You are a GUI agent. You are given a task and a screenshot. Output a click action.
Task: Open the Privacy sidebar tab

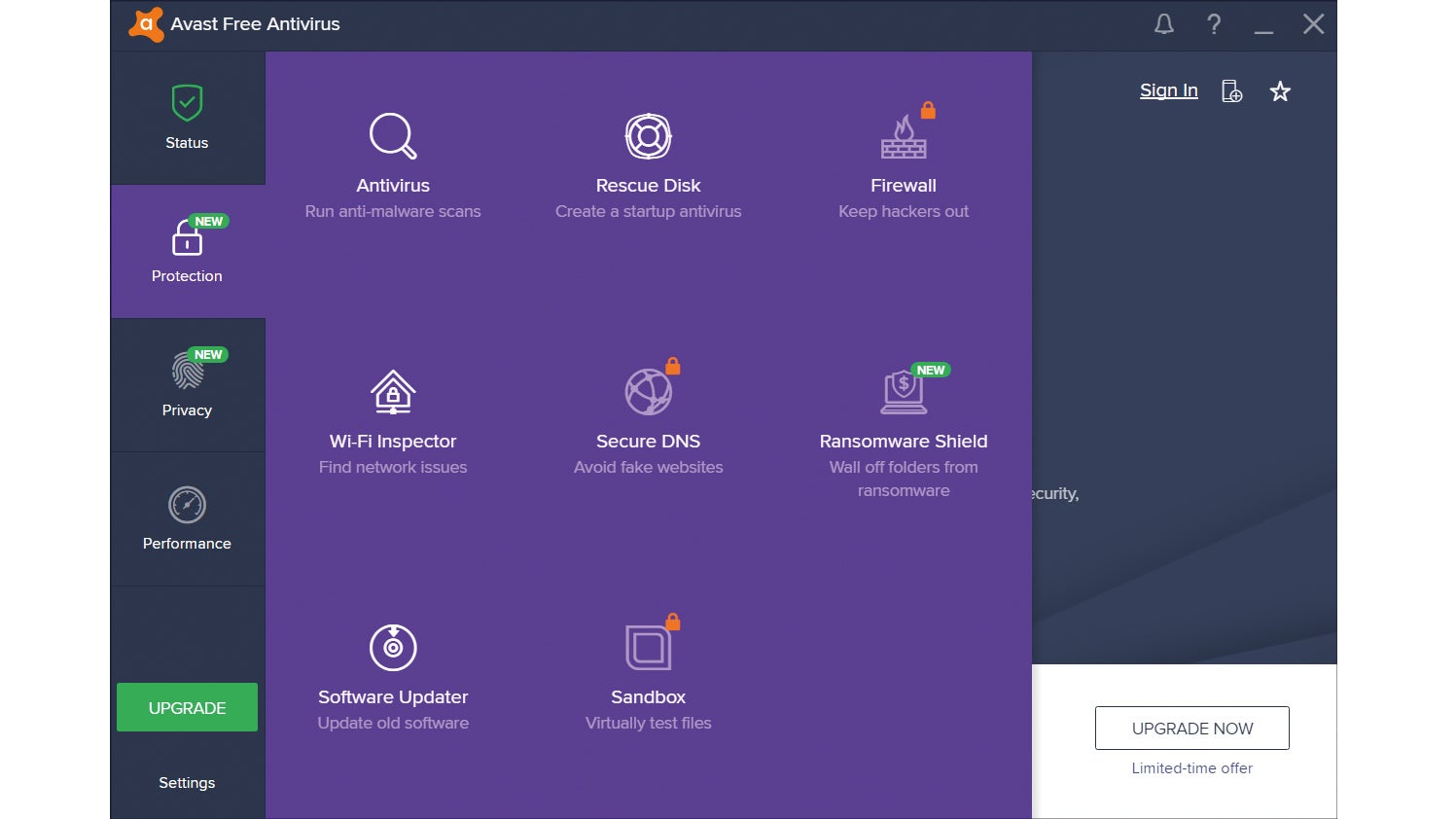(x=187, y=385)
